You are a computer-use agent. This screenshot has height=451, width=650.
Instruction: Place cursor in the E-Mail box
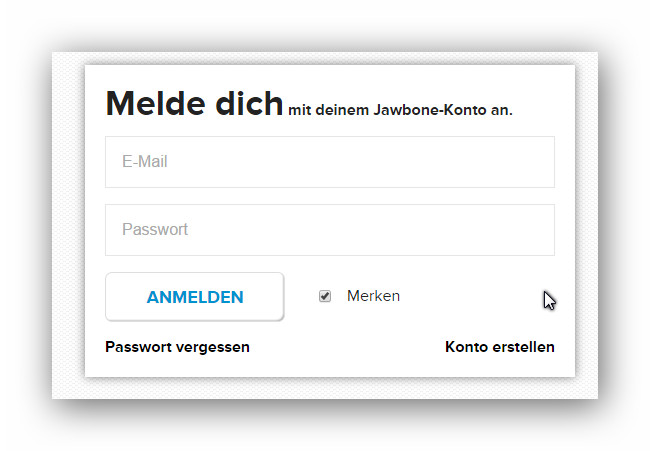pos(329,162)
